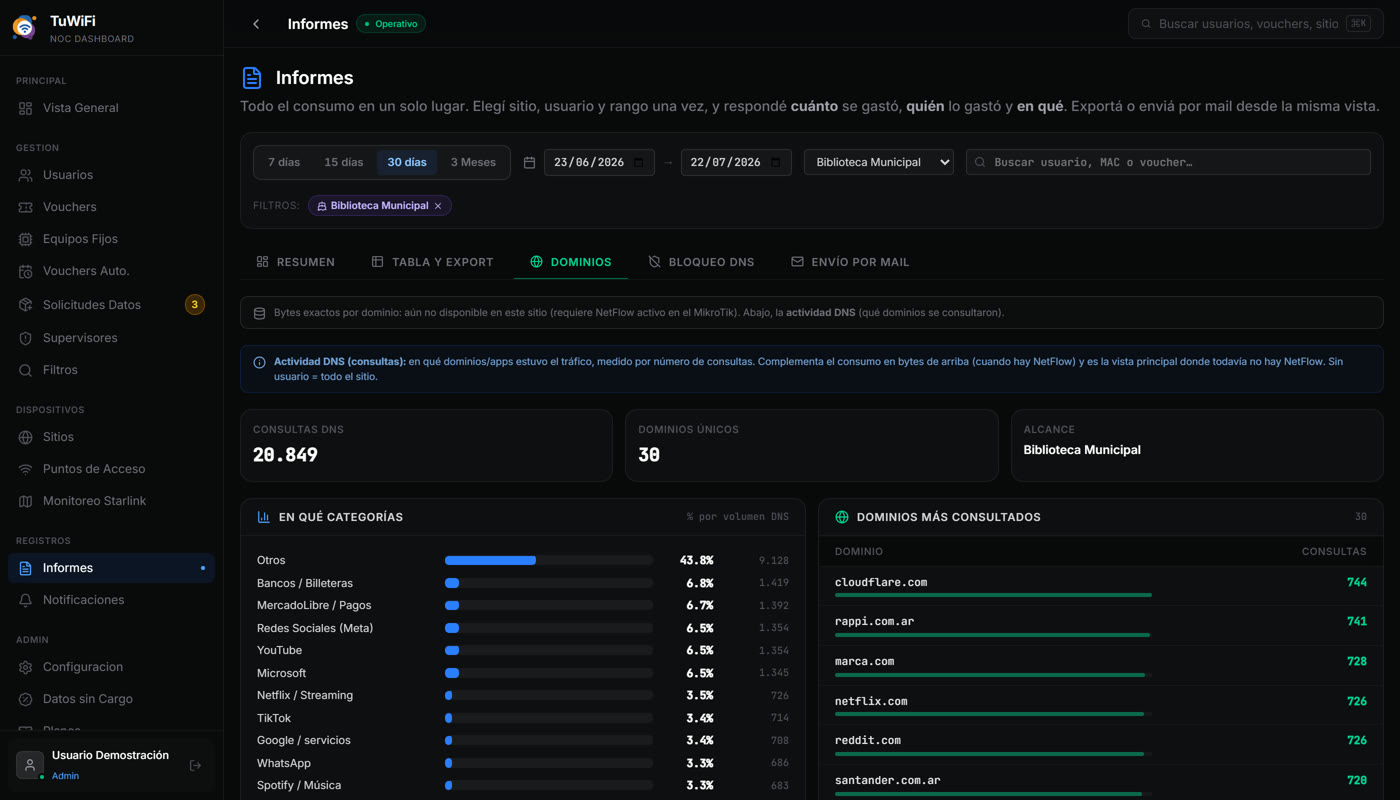The image size is (1400, 800).
Task: Switch to the Envío por Mail tab
Action: click(x=850, y=262)
